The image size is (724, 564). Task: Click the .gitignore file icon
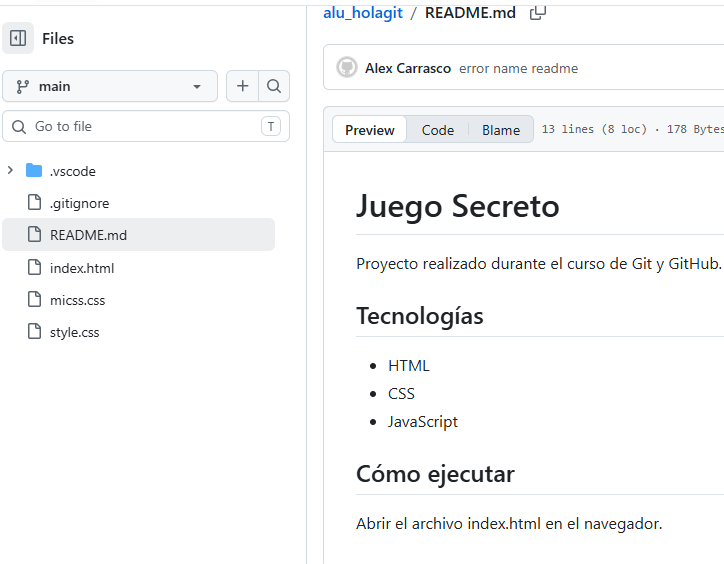34,202
